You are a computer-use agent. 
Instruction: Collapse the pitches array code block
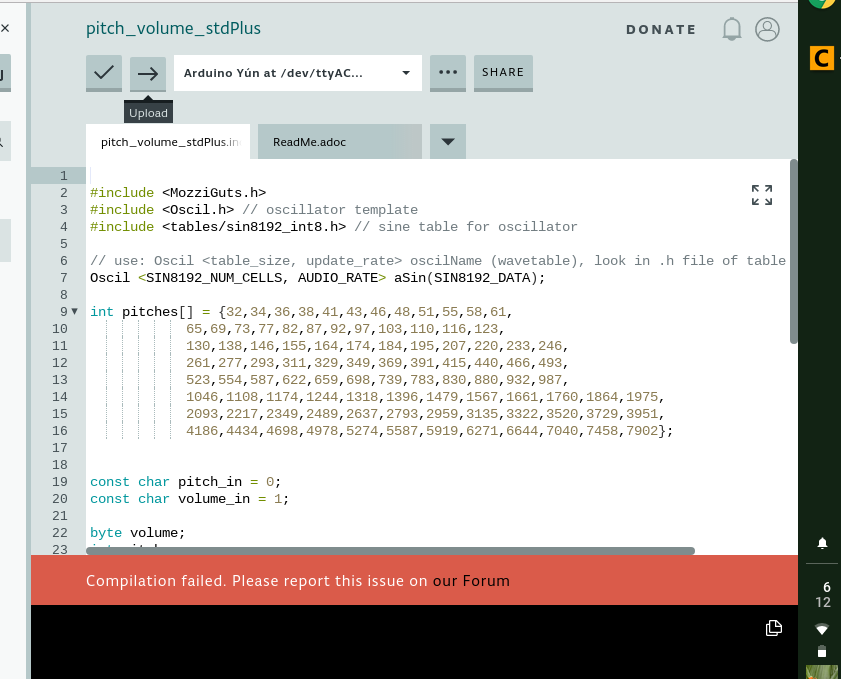(x=74, y=311)
